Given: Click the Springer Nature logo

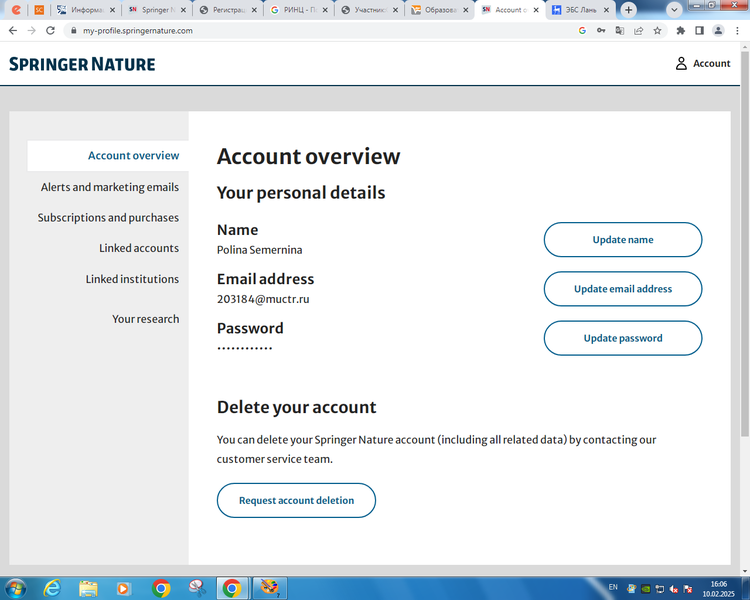Looking at the screenshot, I should 82,64.
